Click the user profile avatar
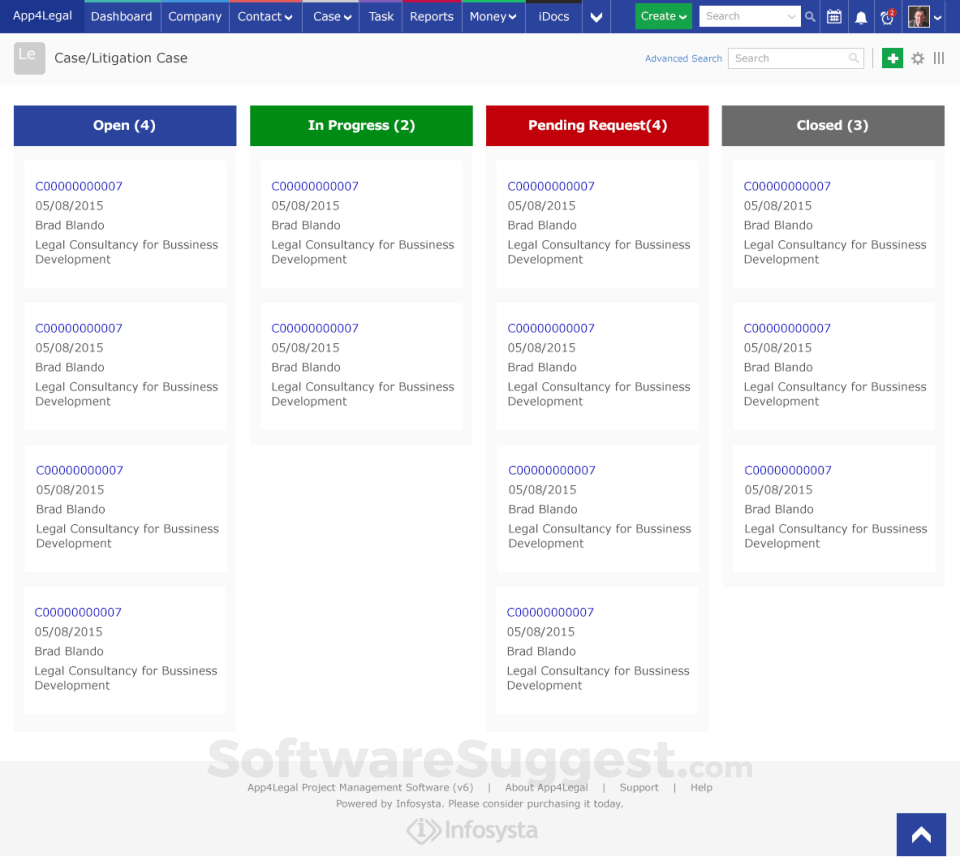Screen dimensions: 960x857 point(919,17)
